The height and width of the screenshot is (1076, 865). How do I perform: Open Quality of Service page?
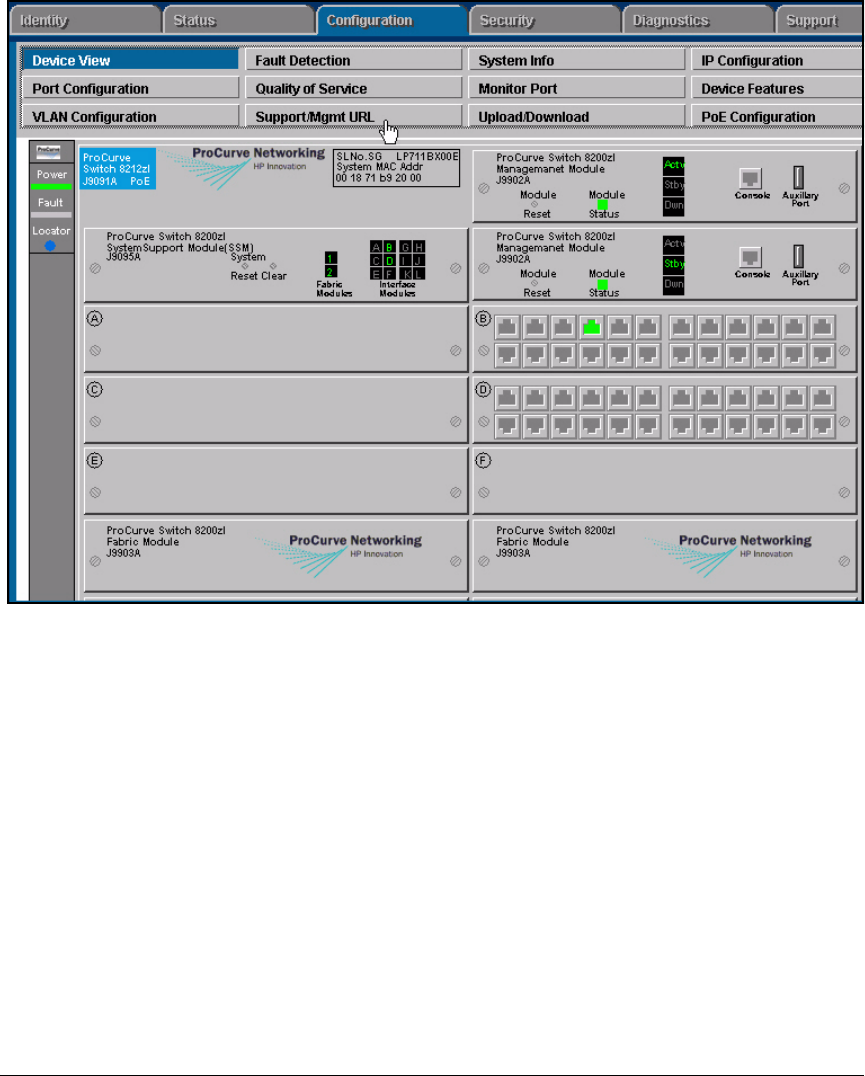click(353, 89)
